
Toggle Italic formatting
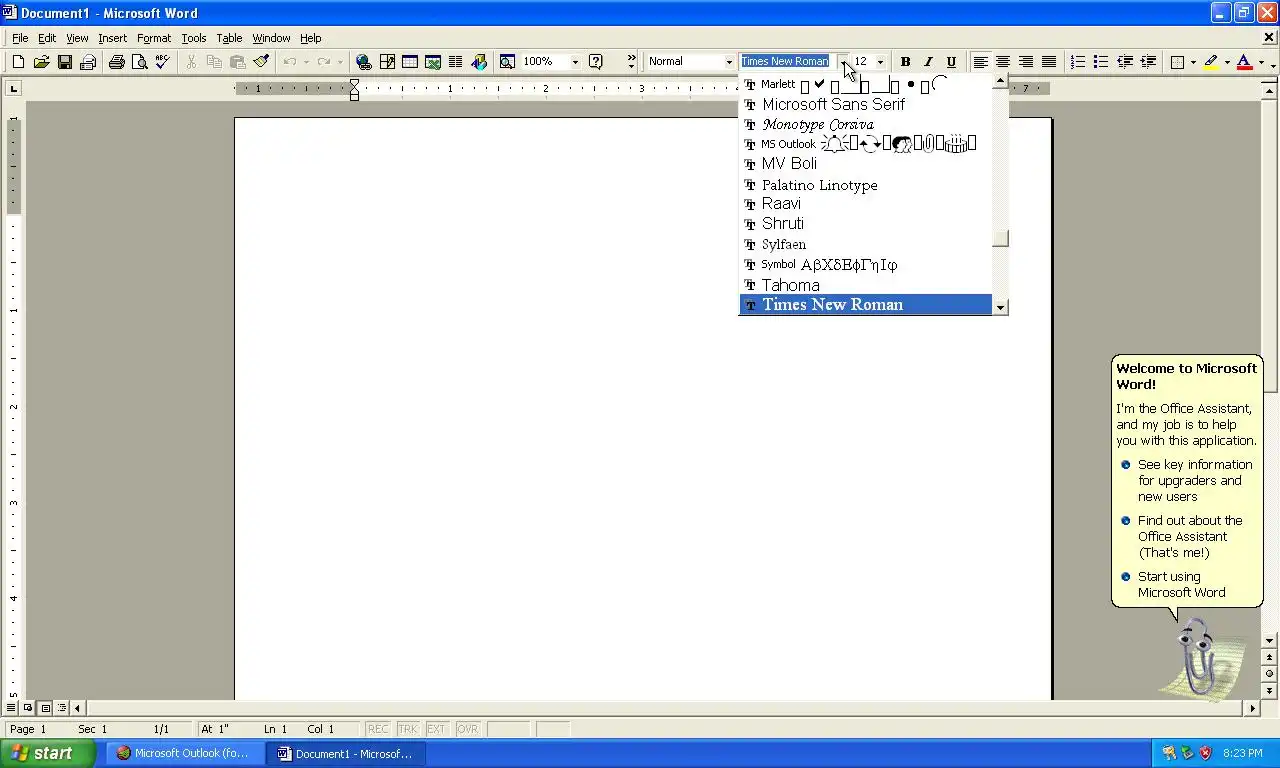pos(928,62)
